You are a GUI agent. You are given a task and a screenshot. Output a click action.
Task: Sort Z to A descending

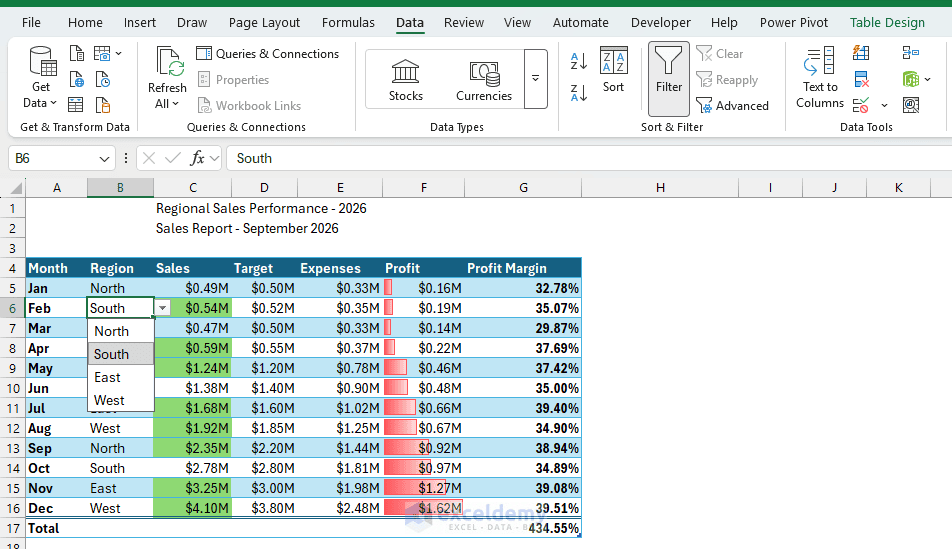click(x=579, y=93)
